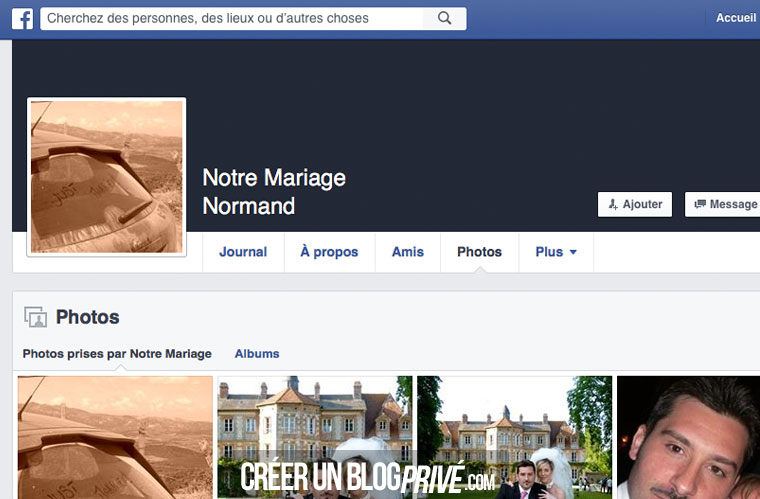760x499 pixels.
Task: Send a Message to this profile
Action: click(722, 204)
